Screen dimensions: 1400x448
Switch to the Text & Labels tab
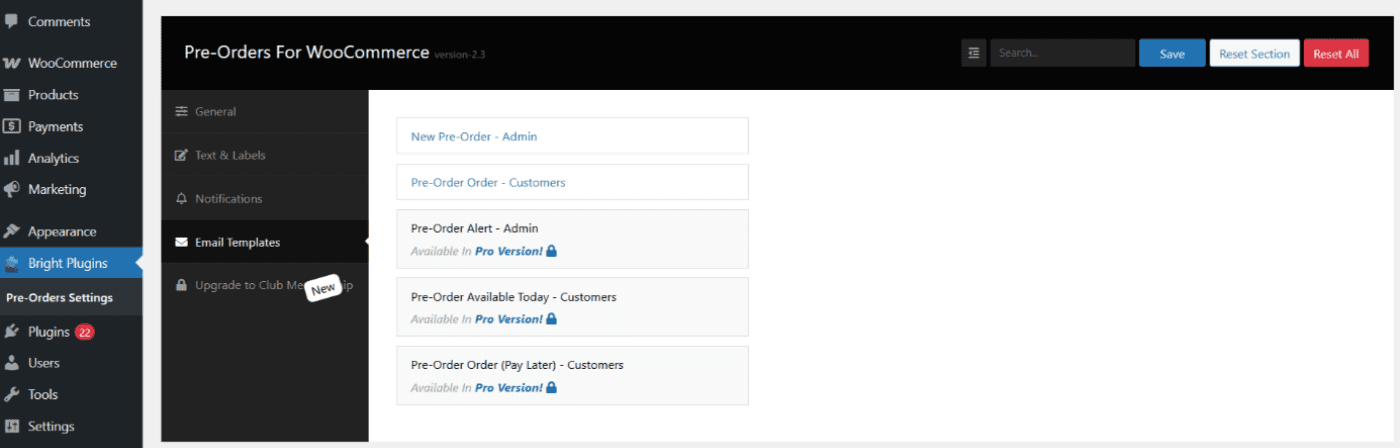(230, 155)
